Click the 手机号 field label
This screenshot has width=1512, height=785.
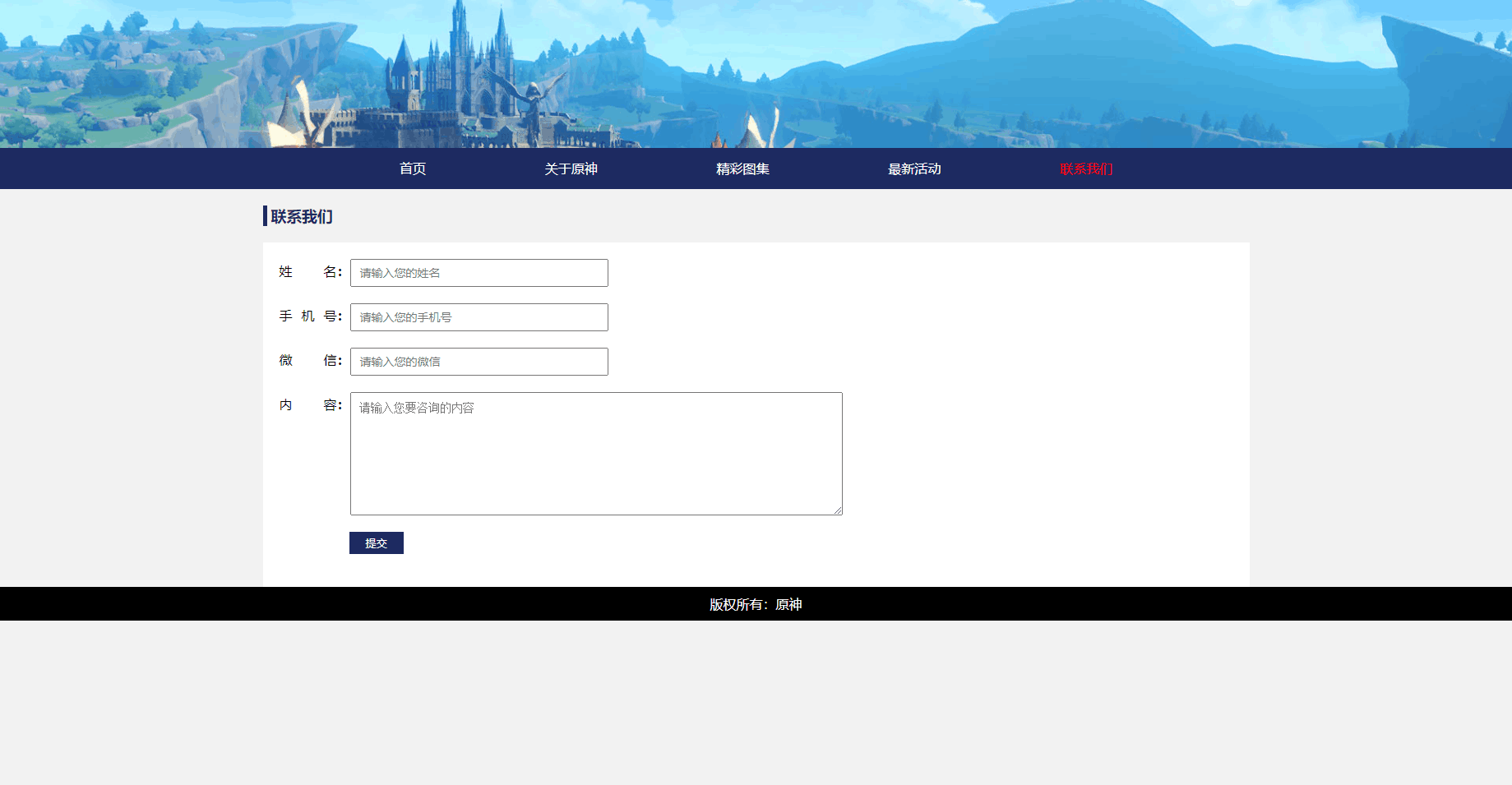[311, 316]
